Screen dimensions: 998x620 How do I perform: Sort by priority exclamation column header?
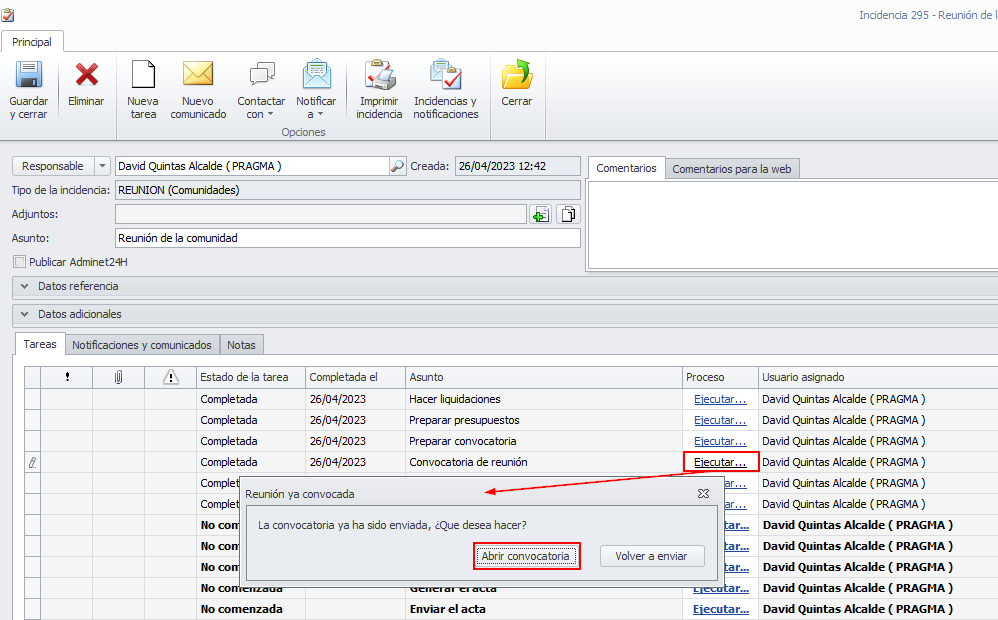click(x=67, y=377)
